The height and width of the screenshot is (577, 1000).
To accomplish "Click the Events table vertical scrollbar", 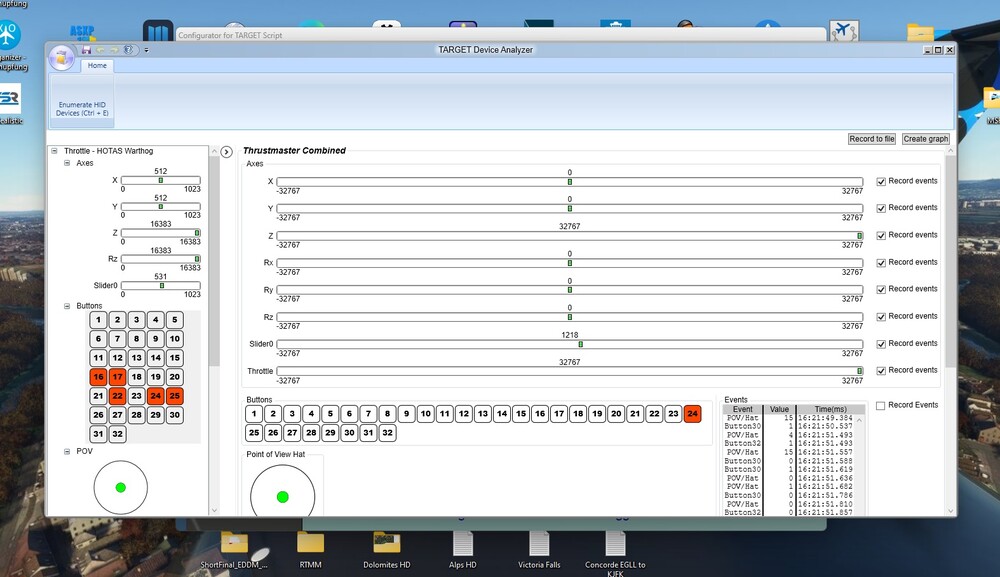I will click(859, 465).
